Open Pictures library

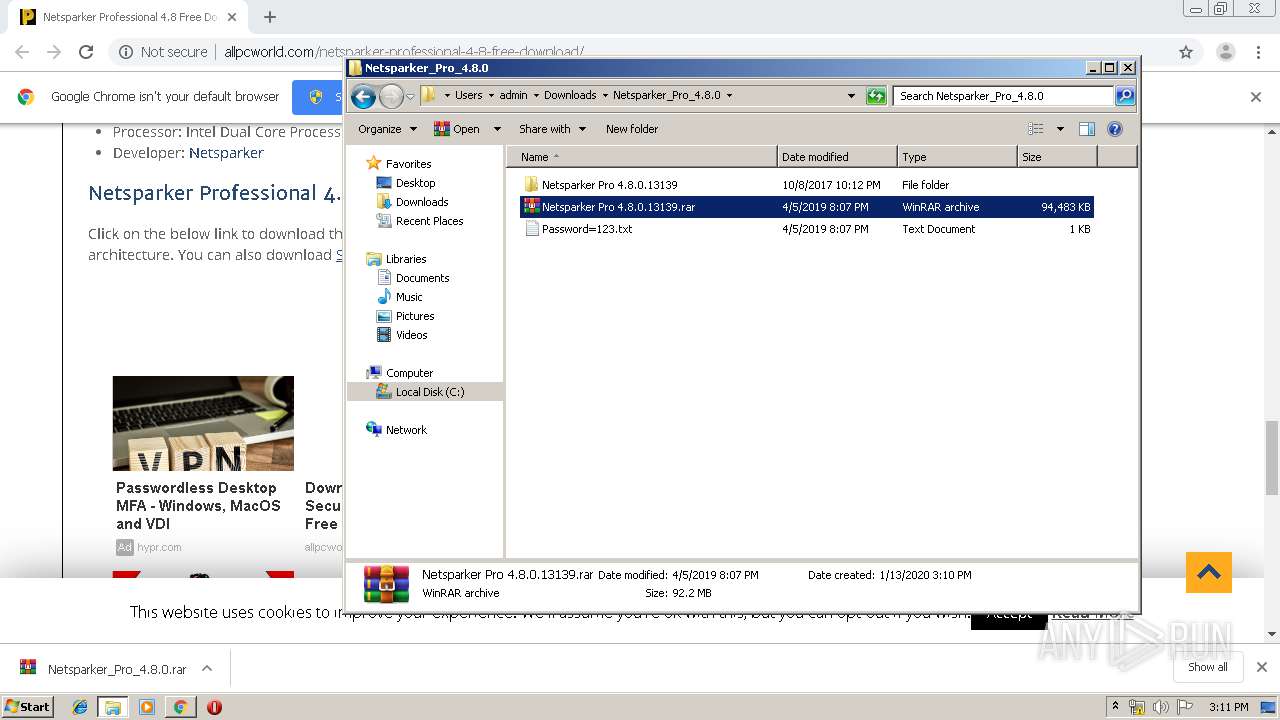coord(415,316)
